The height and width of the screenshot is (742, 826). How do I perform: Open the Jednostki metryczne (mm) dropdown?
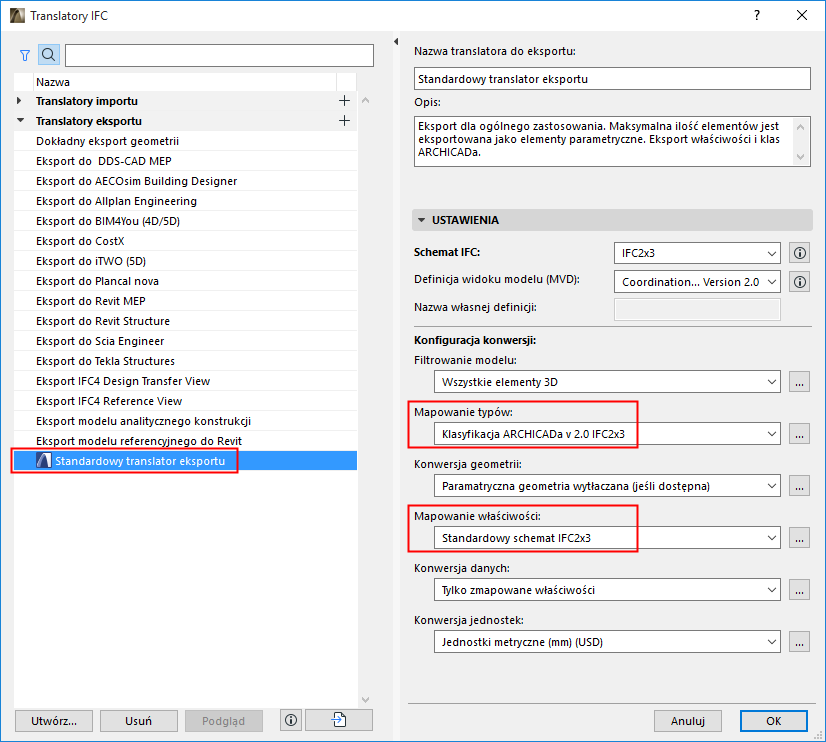click(x=607, y=642)
